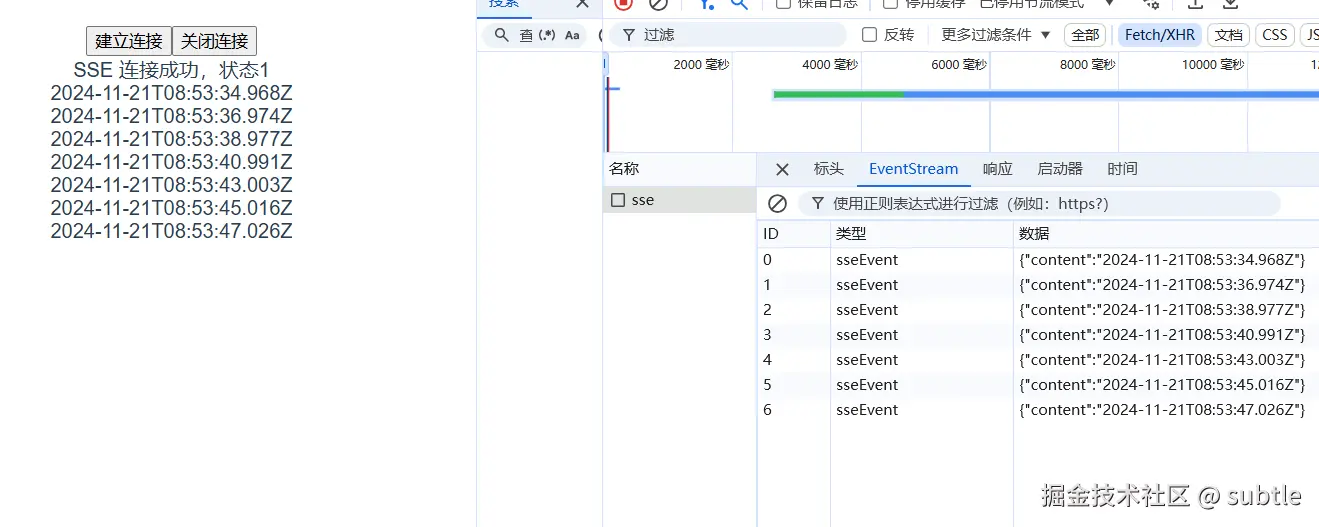
Task: Click EventStream regex filter funnel icon
Action: 817,204
